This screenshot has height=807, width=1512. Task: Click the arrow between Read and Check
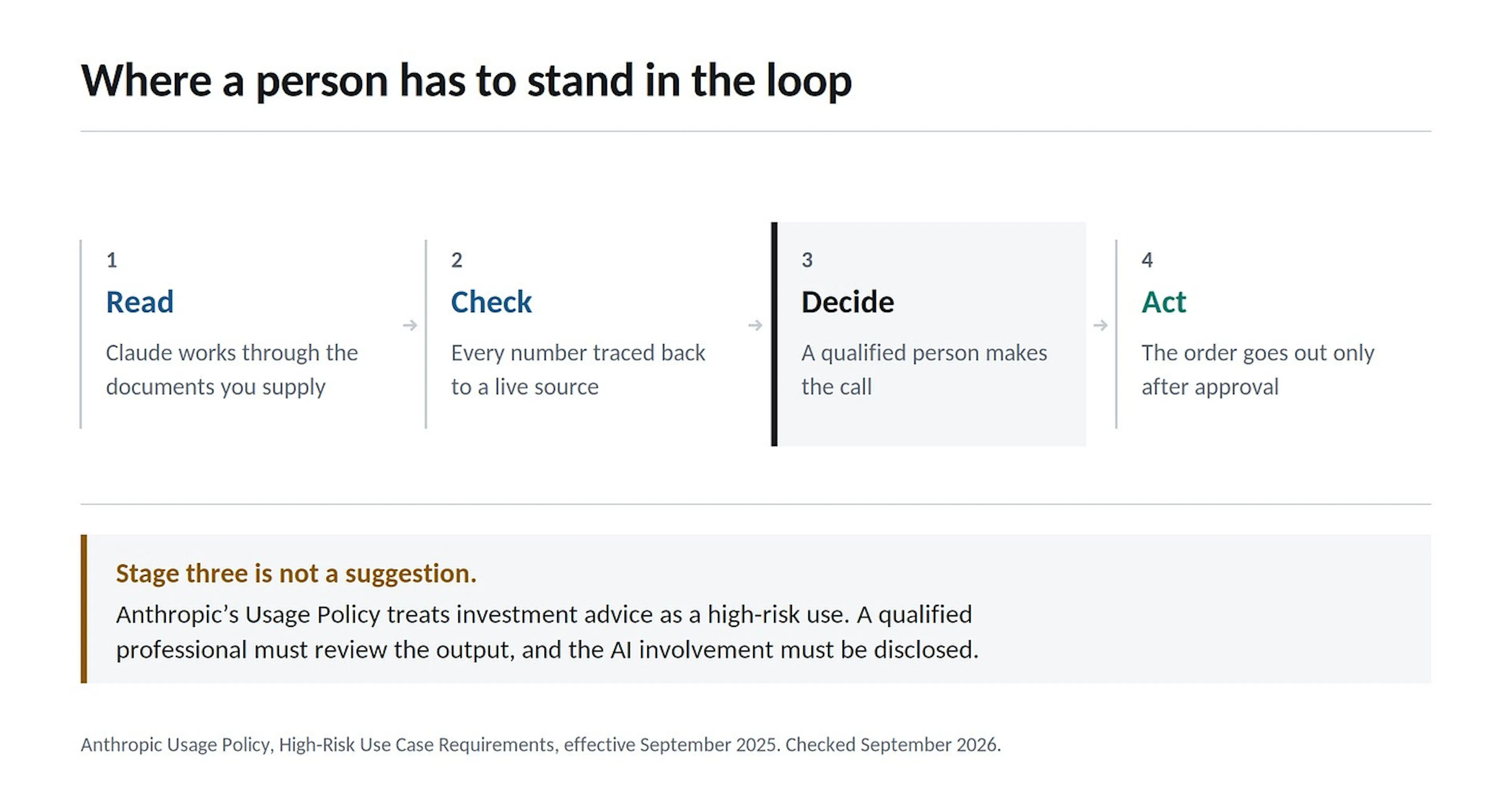[410, 325]
